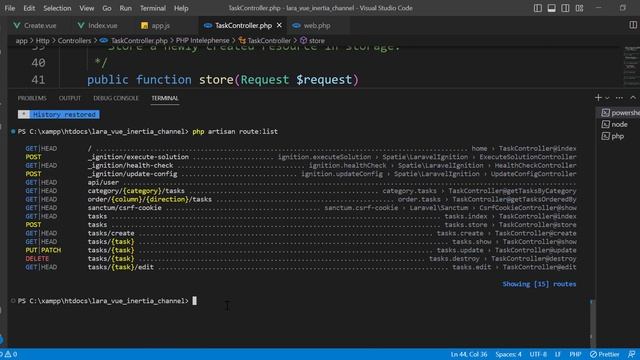Viewport: 640px width, 360px height.
Task: Open the File menu
Action: (10, 8)
